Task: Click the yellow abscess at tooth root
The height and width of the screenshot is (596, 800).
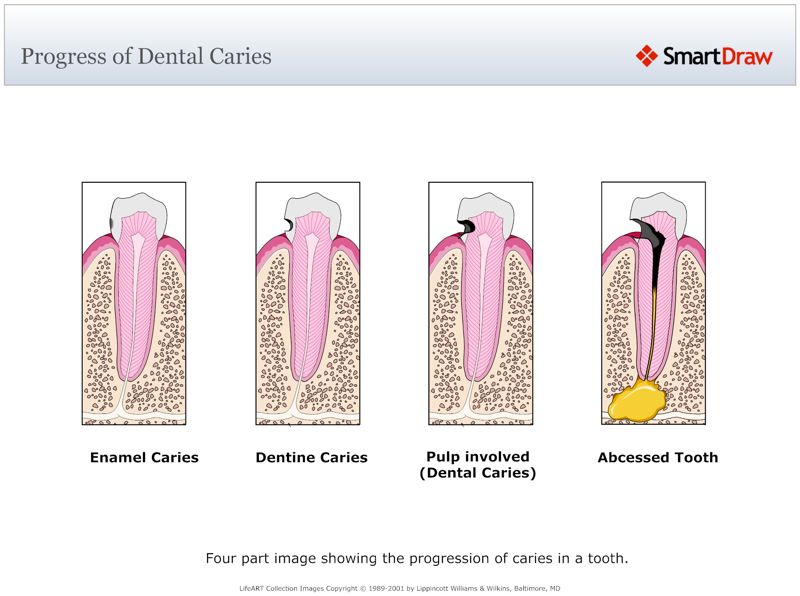Action: tap(638, 397)
